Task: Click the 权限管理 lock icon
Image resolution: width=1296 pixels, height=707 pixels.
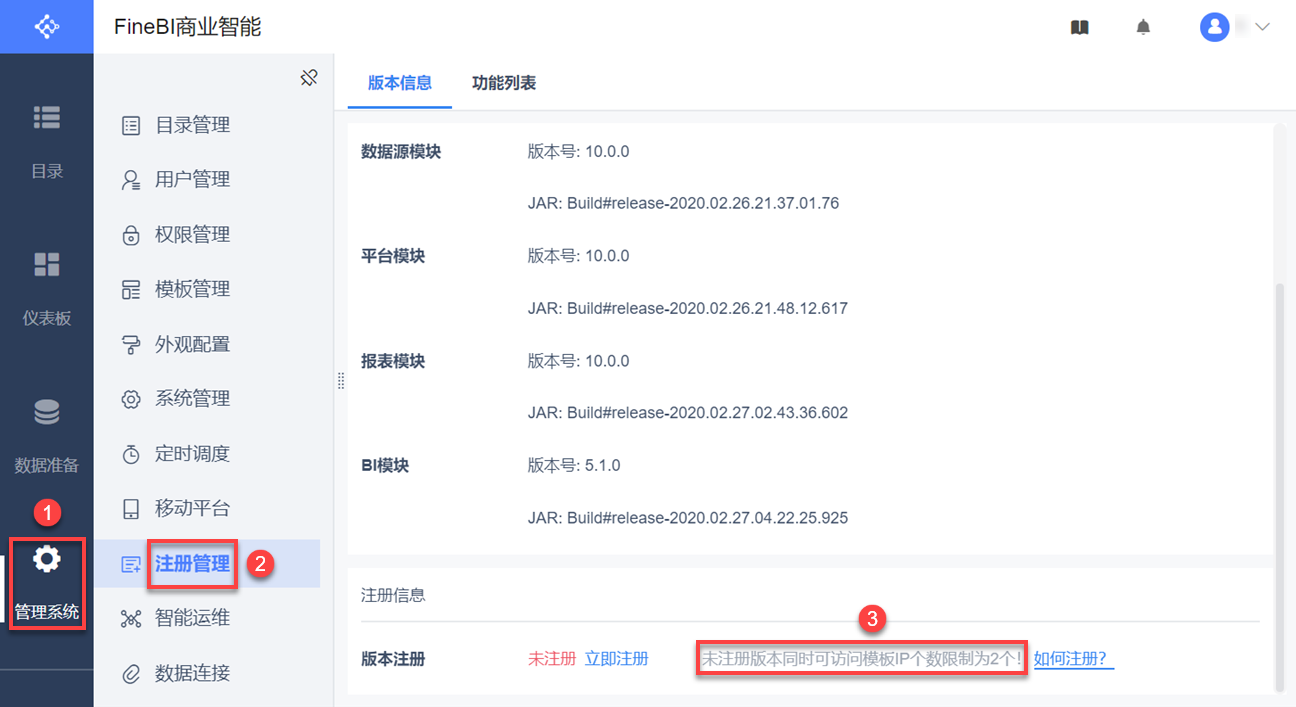Action: tap(131, 235)
